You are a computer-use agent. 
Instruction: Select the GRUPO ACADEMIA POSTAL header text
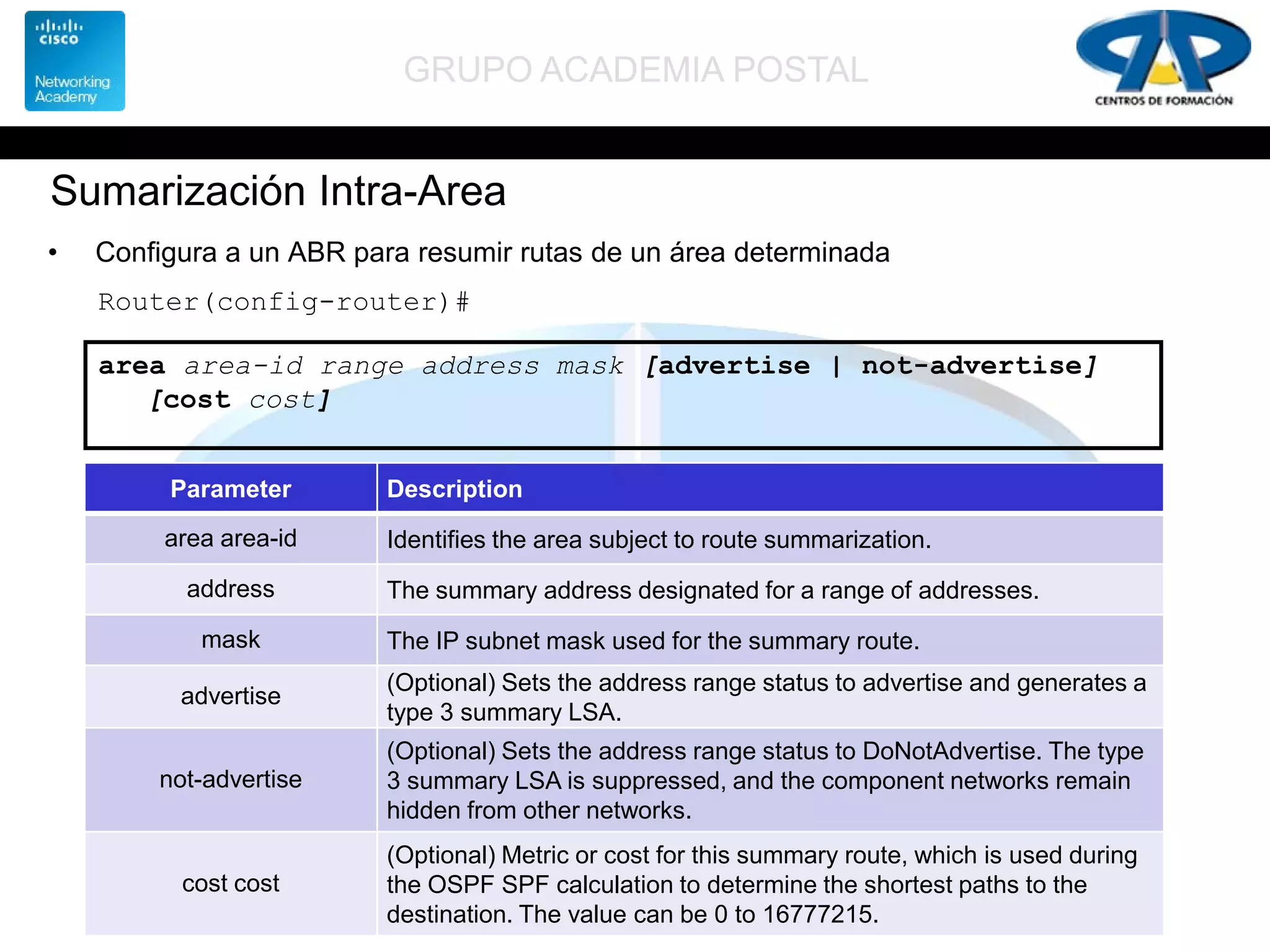(x=636, y=69)
